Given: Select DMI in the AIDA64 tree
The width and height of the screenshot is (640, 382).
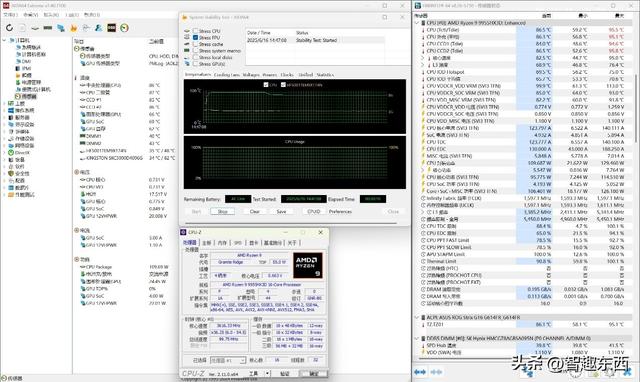Looking at the screenshot, I should [x=23, y=61].
